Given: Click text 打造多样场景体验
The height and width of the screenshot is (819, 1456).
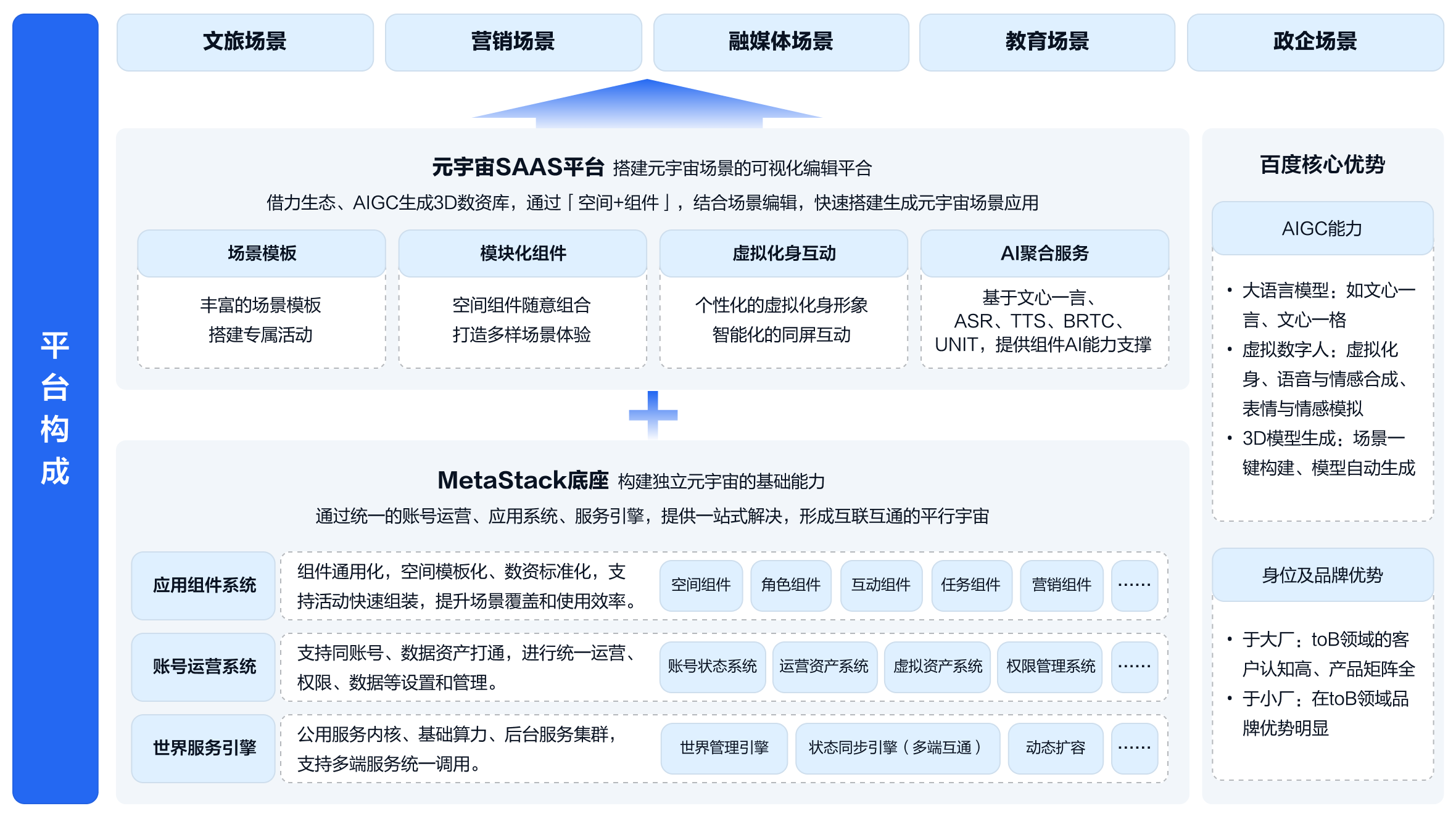Looking at the screenshot, I should click(522, 334).
